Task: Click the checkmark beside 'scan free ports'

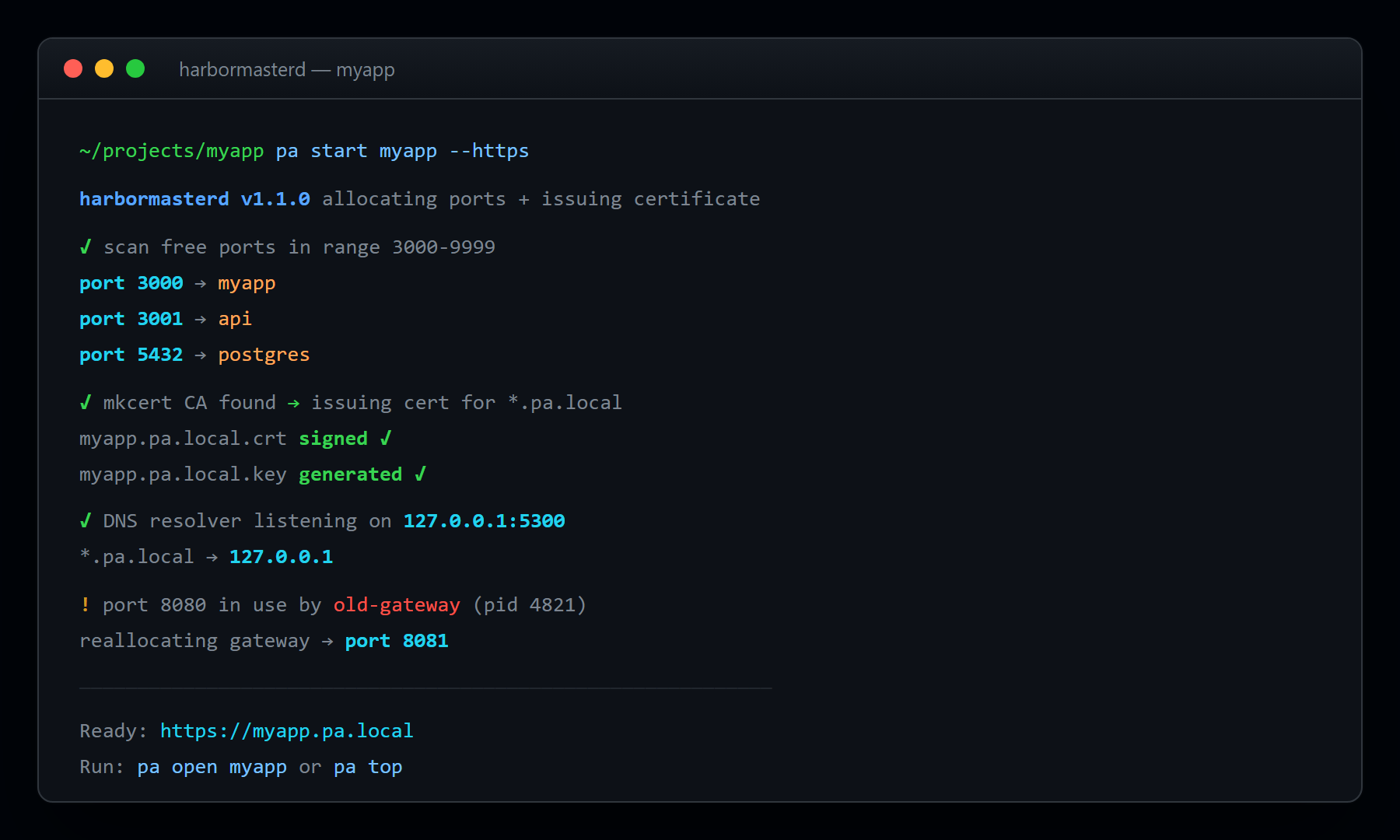Action: pyautogui.click(x=86, y=247)
